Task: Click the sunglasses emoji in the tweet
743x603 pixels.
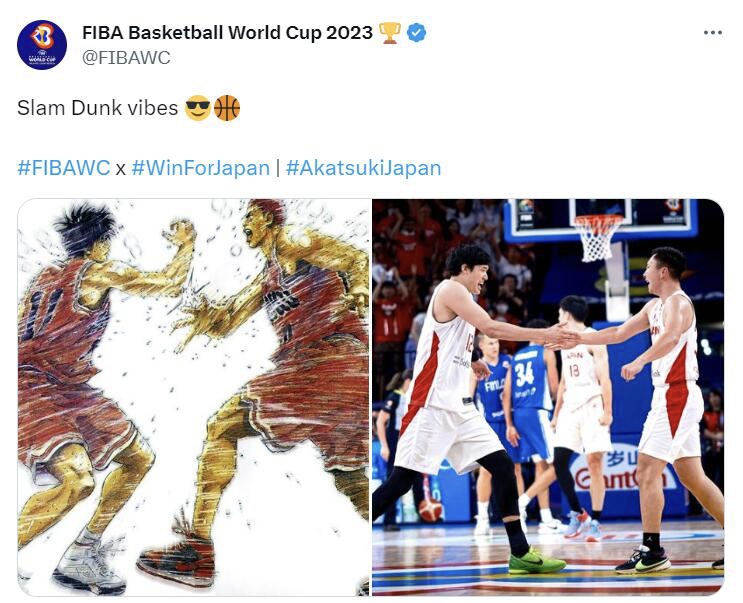Action: (x=198, y=108)
